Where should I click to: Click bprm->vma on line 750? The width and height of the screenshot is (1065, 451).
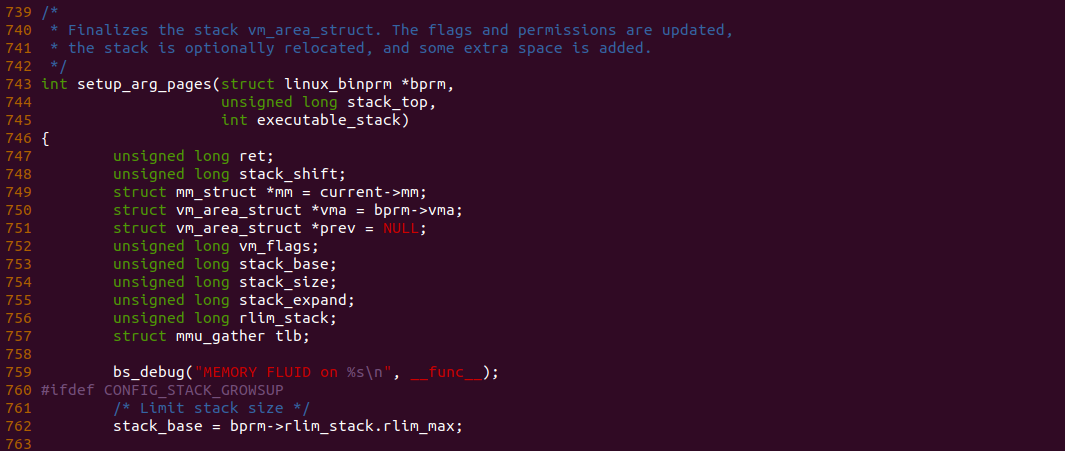(418, 210)
